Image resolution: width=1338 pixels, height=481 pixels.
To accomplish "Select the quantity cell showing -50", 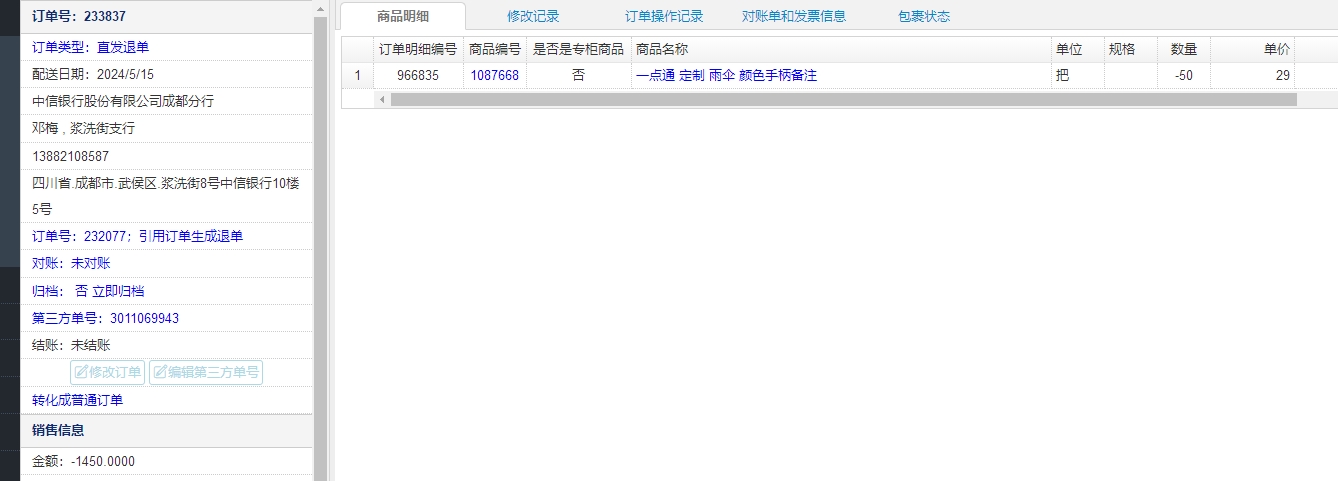I will pyautogui.click(x=1184, y=75).
